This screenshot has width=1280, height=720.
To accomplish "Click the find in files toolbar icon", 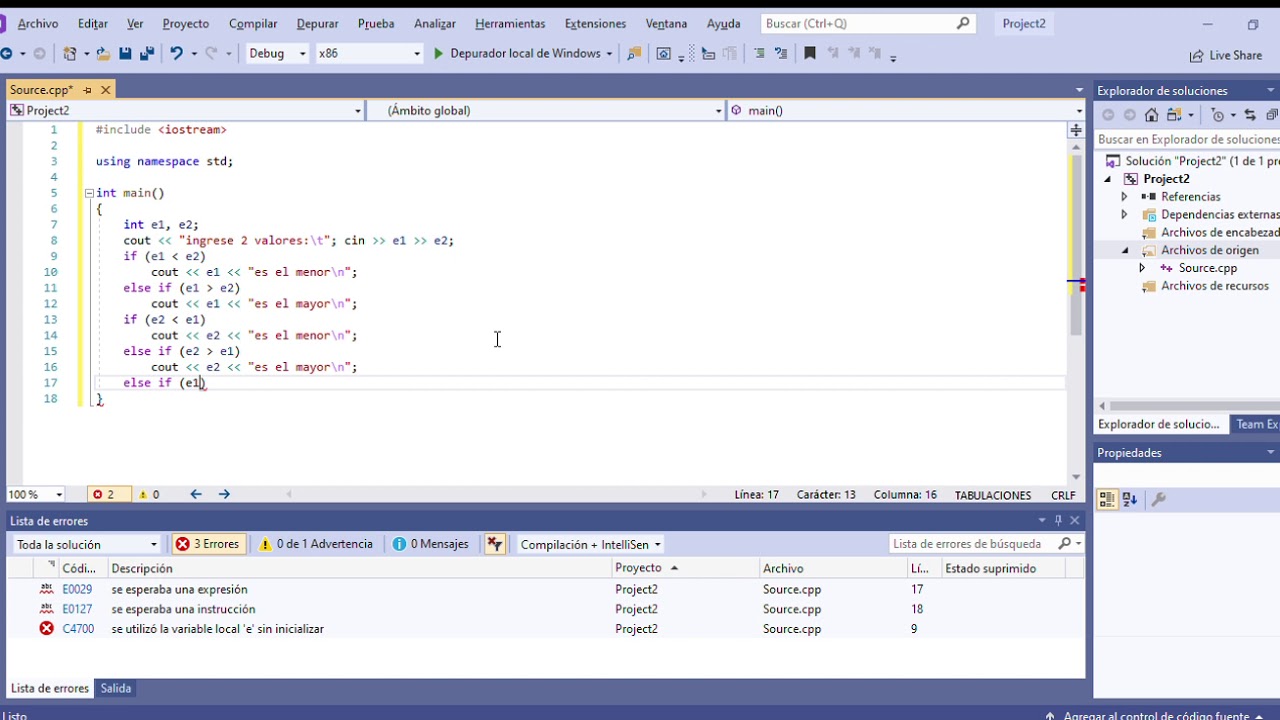I will pos(634,54).
